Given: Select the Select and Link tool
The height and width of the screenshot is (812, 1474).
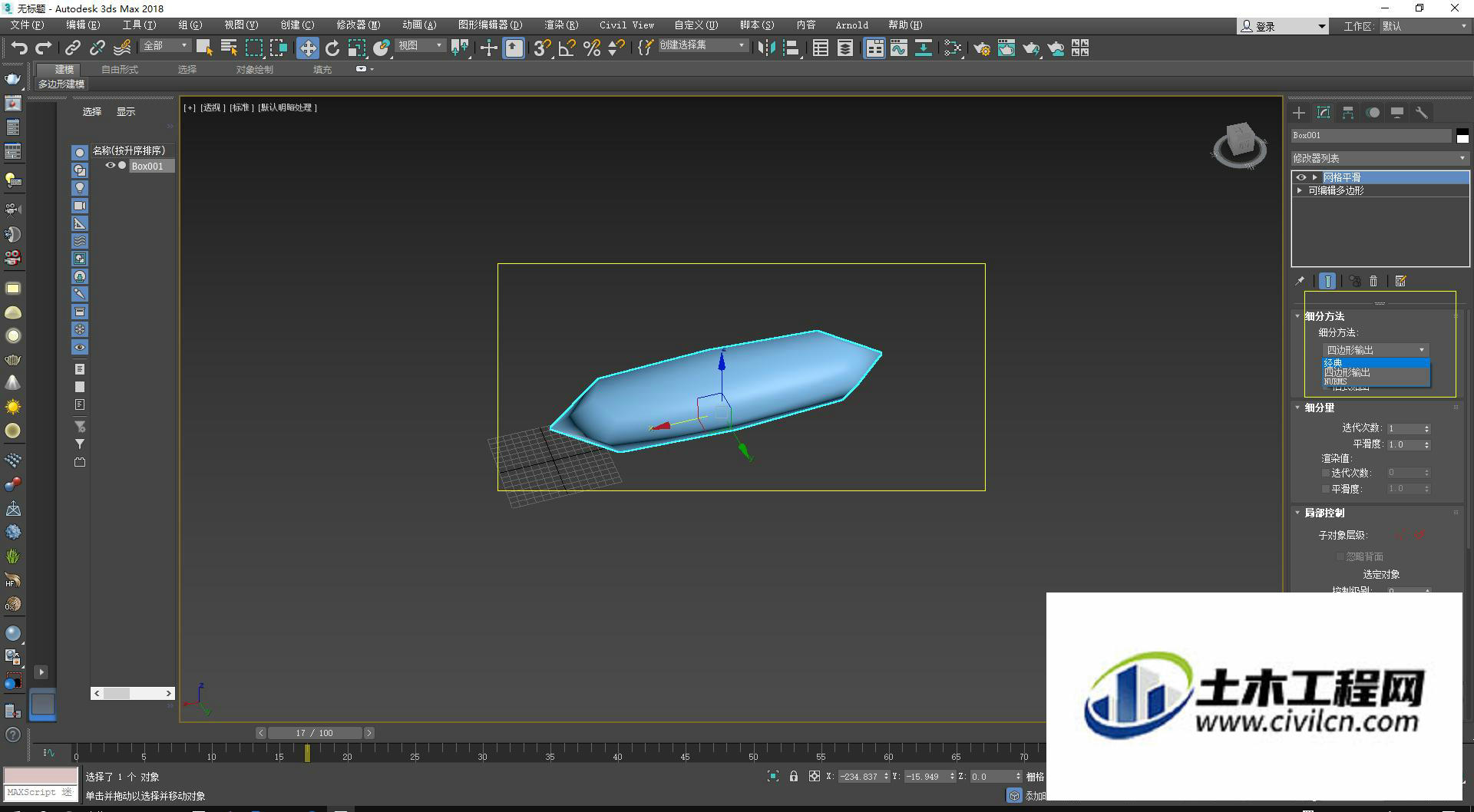Looking at the screenshot, I should point(72,48).
